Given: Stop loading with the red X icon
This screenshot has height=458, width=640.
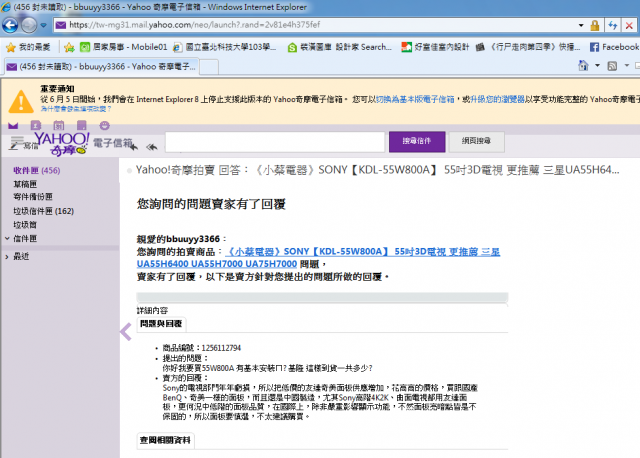Looking at the screenshot, I should (629, 25).
